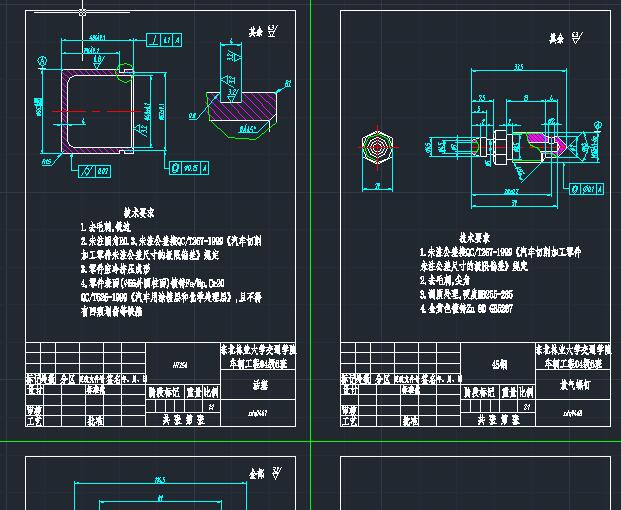The image size is (621, 510).
Task: Select the coaxiality tolerance frame beside piston view
Action: (189, 168)
